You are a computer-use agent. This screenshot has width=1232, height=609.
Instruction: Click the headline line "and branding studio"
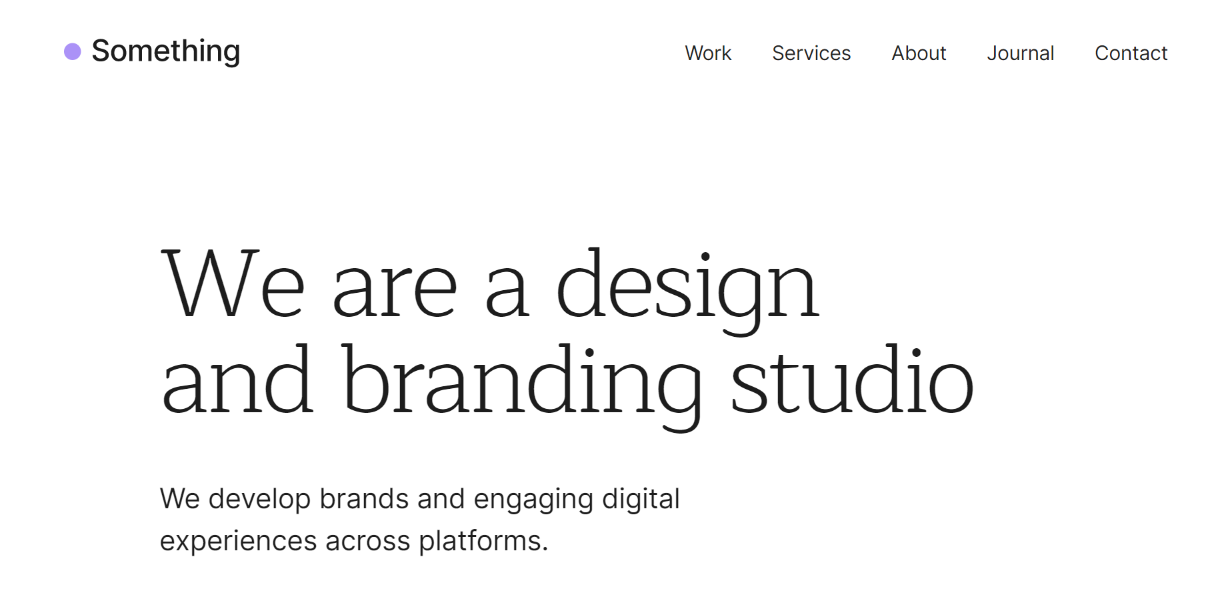[567, 382]
